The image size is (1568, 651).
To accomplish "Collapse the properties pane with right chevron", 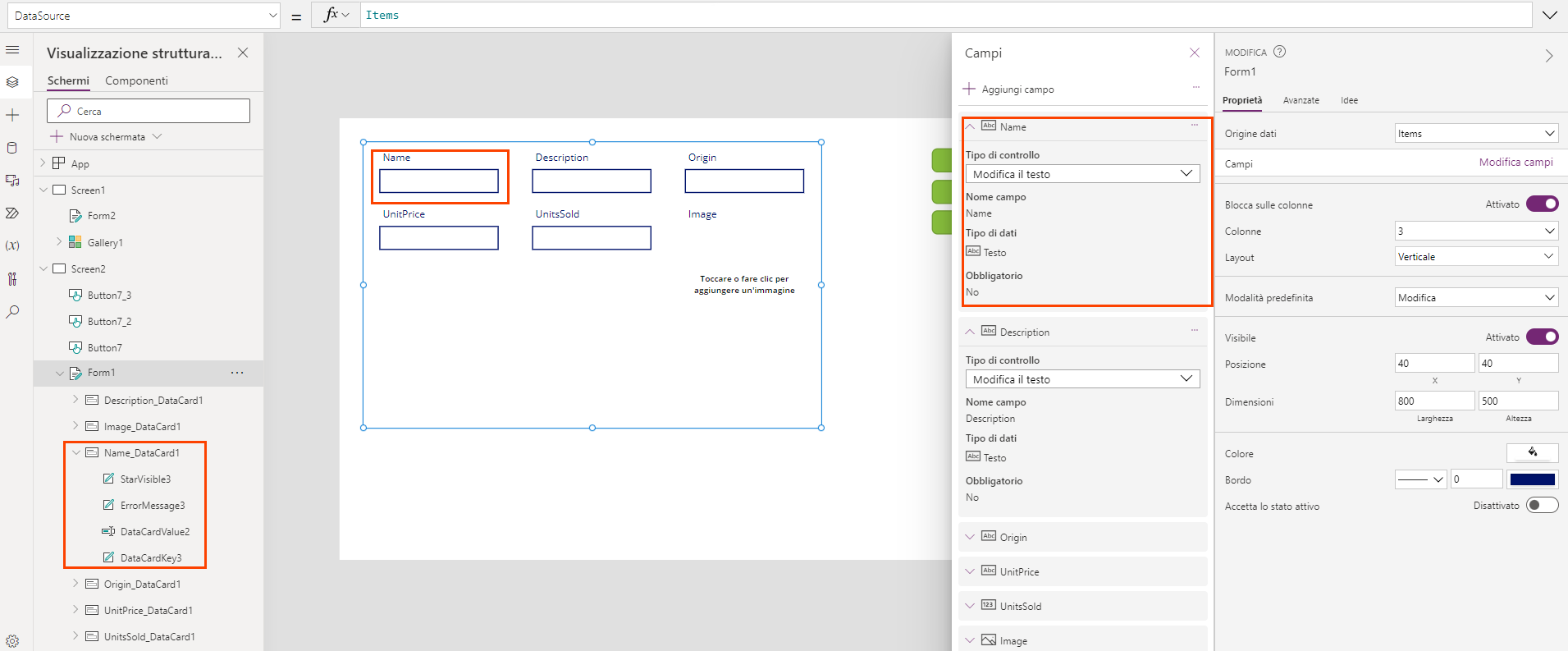I will [x=1549, y=56].
